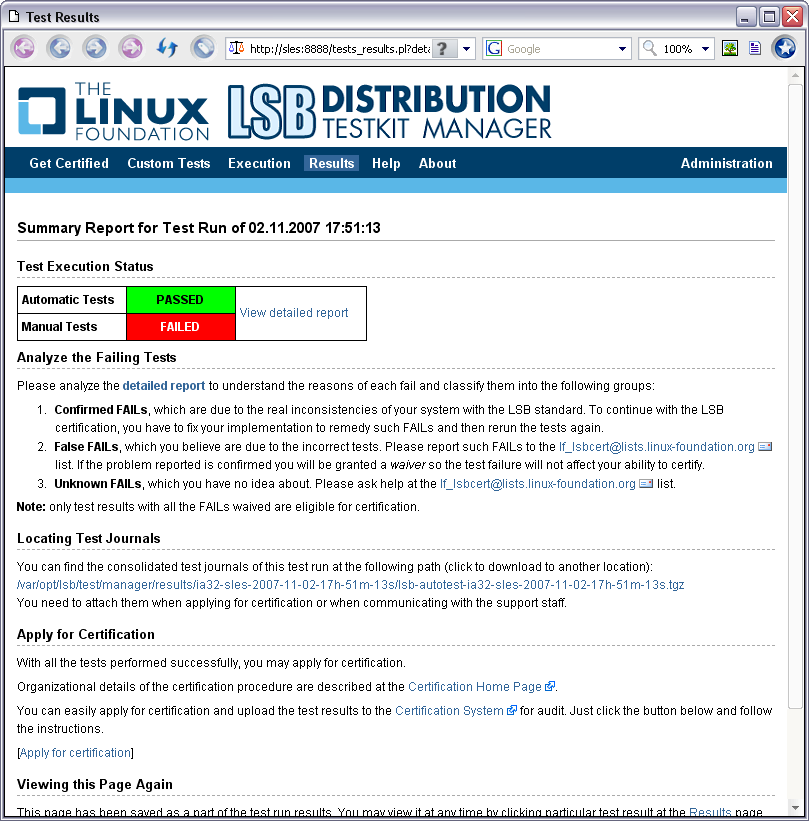Toggle the author mode page icon
This screenshot has width=809, height=821.
[x=755, y=49]
